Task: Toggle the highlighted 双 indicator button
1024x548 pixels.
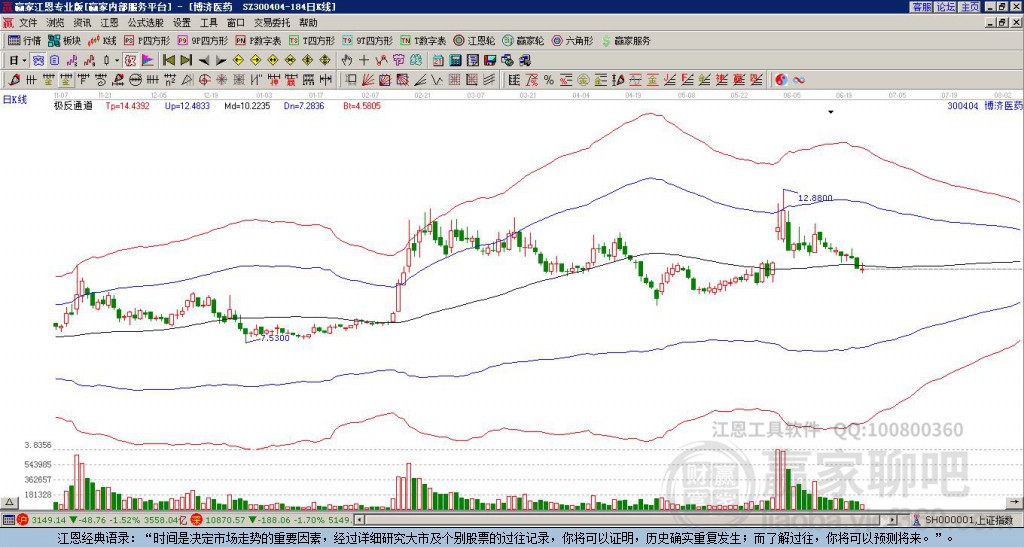Action: (130, 60)
